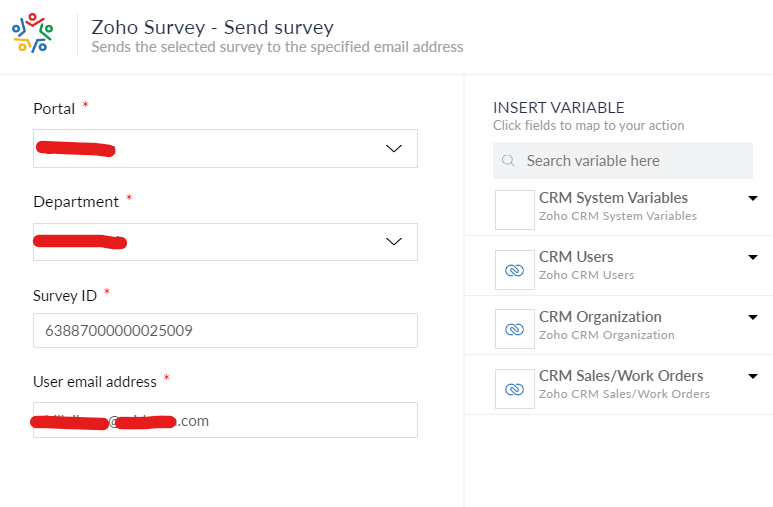773x507 pixels.
Task: Expand the CRM Organization arrow
Action: (x=753, y=317)
